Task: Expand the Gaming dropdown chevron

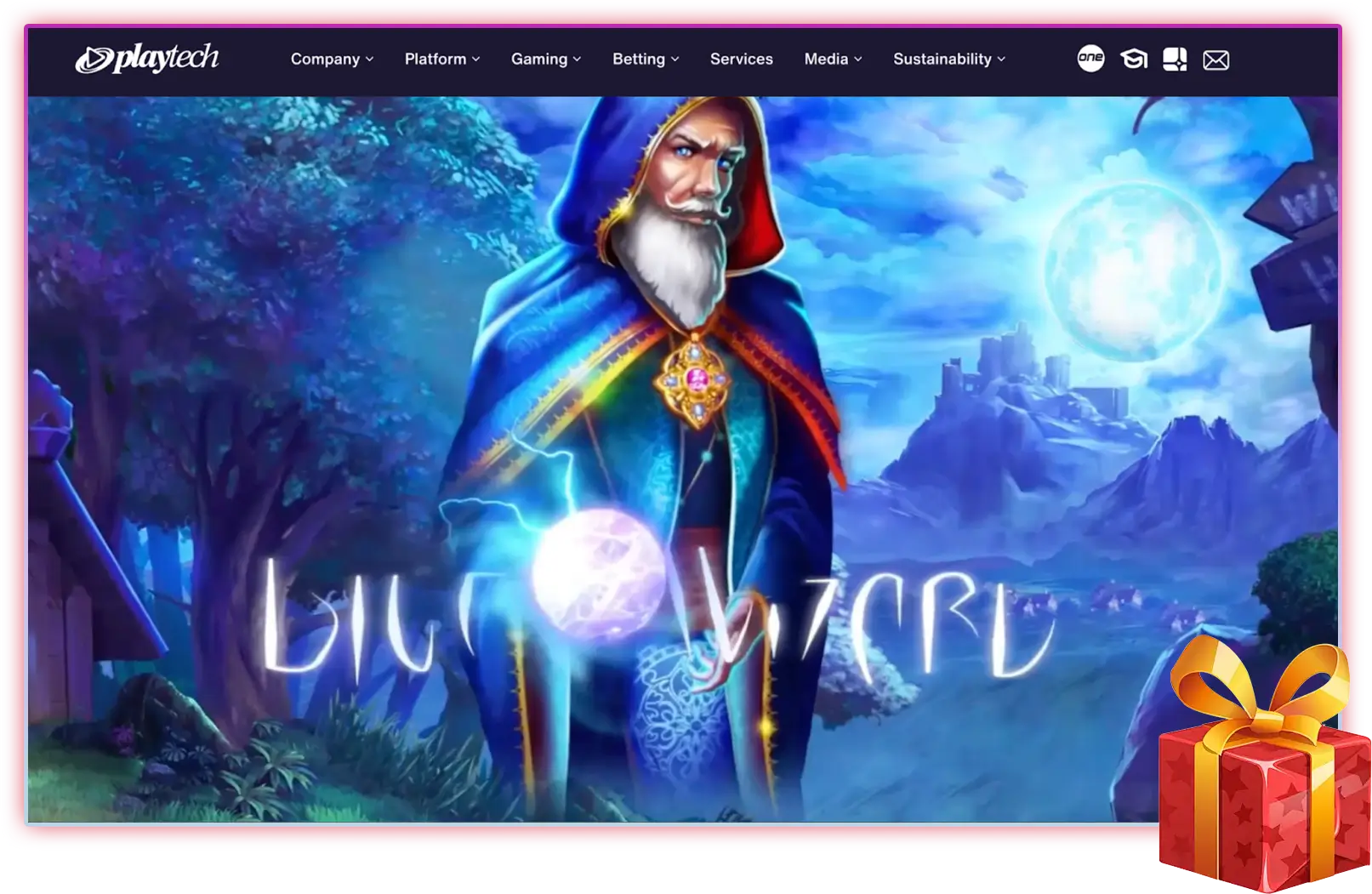Action: (577, 60)
